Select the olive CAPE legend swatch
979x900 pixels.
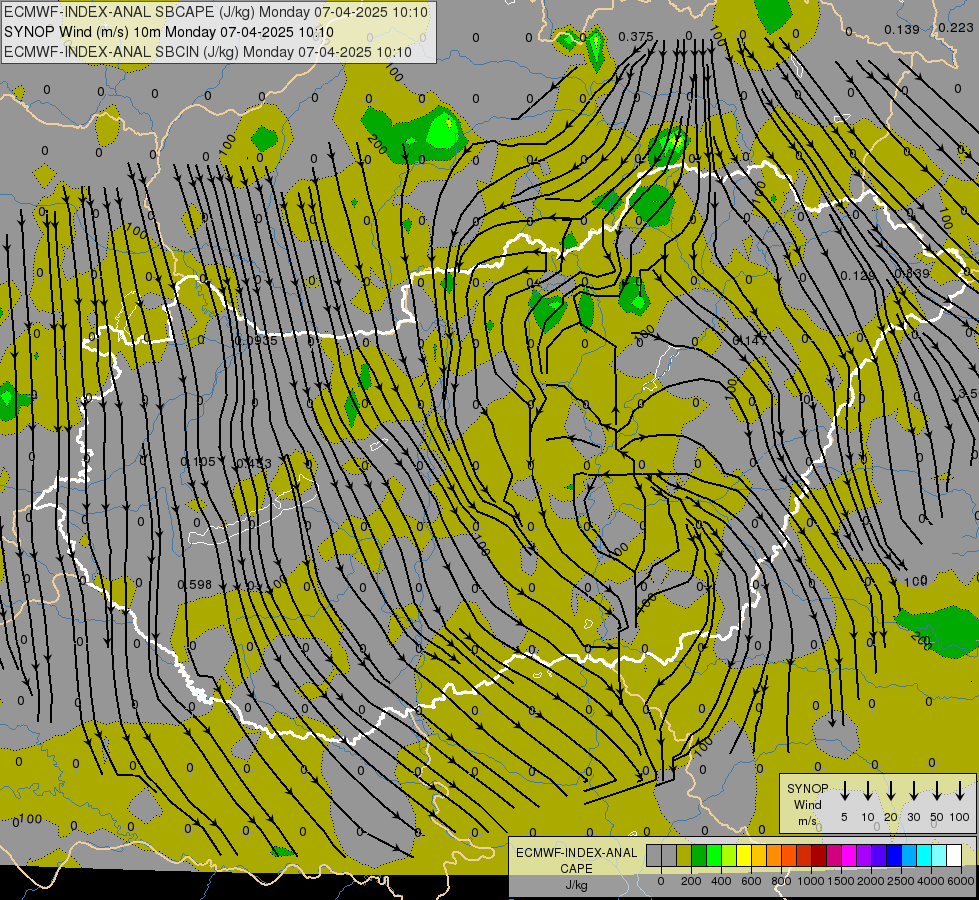(684, 855)
